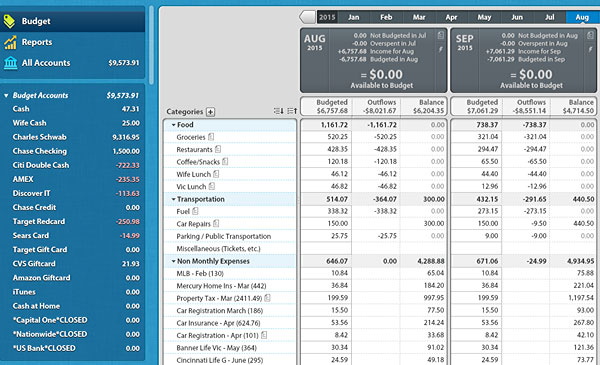Open the Discover IT account

73,194
